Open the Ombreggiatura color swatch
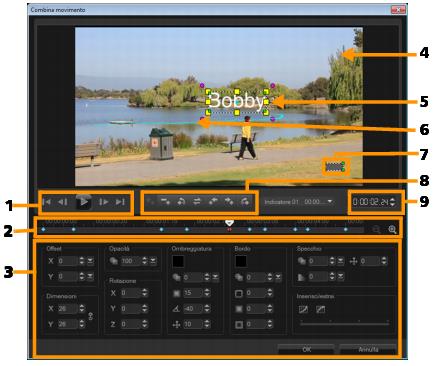Screen dimensions: 437x366 178,261
